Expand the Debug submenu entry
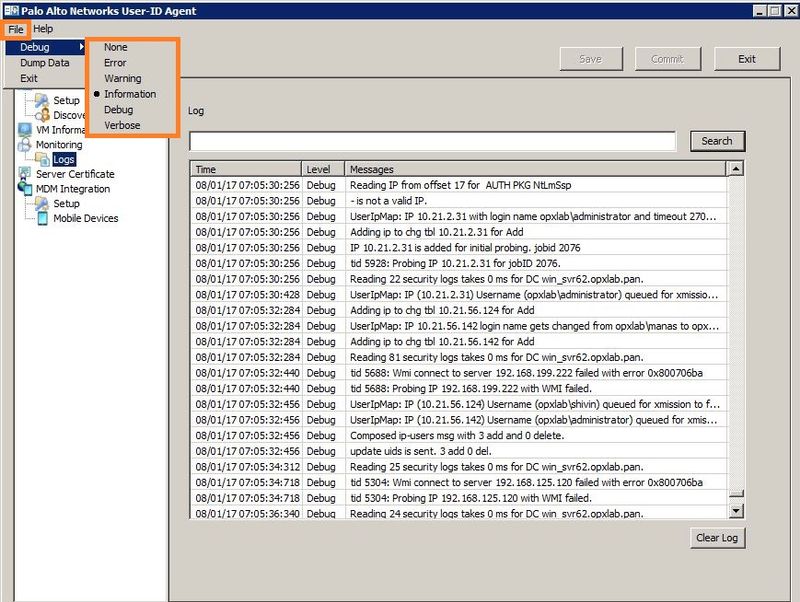Screen dimensions: 800x602 [x=35, y=47]
